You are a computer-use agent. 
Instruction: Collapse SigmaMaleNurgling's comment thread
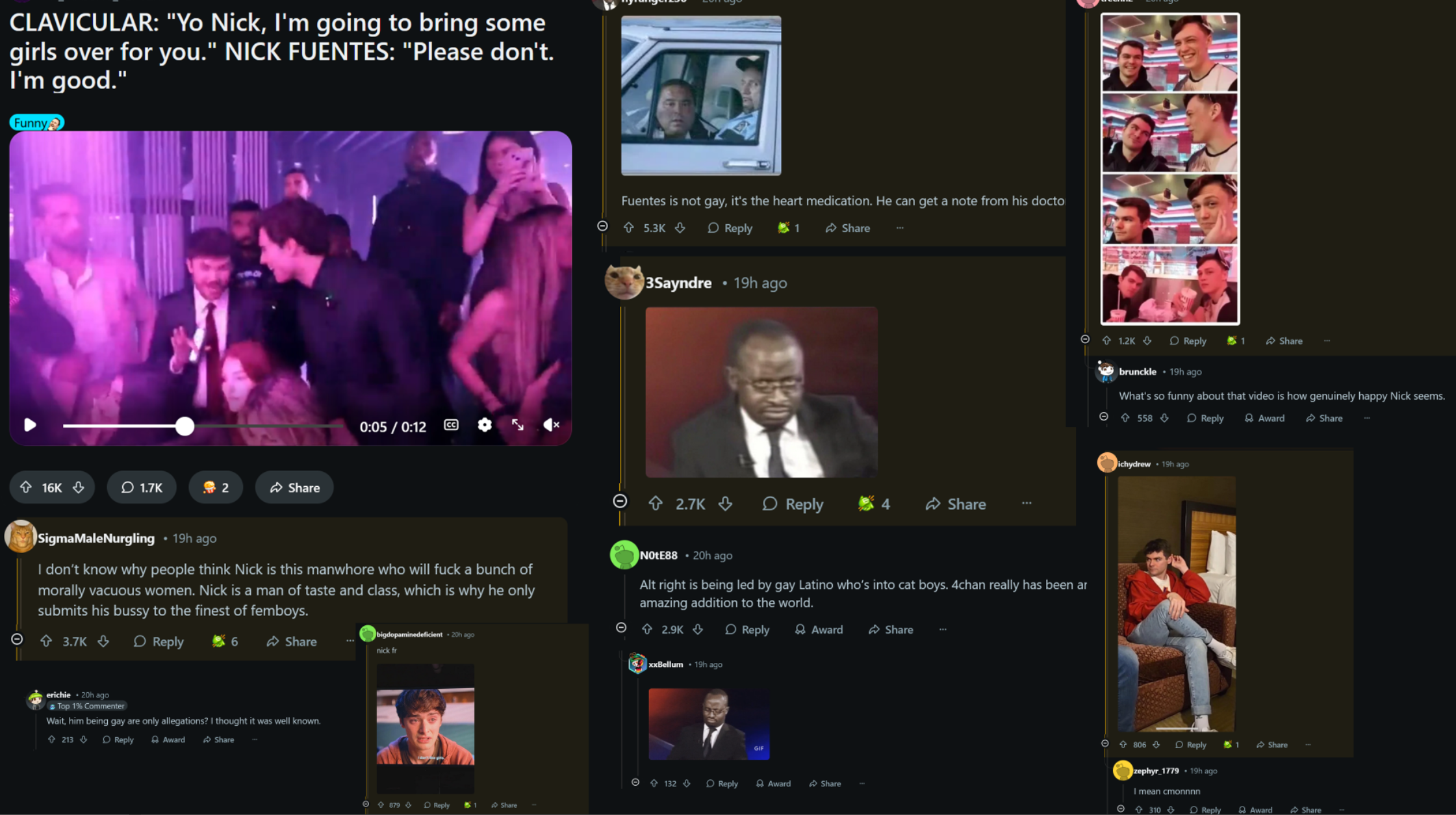(18, 640)
